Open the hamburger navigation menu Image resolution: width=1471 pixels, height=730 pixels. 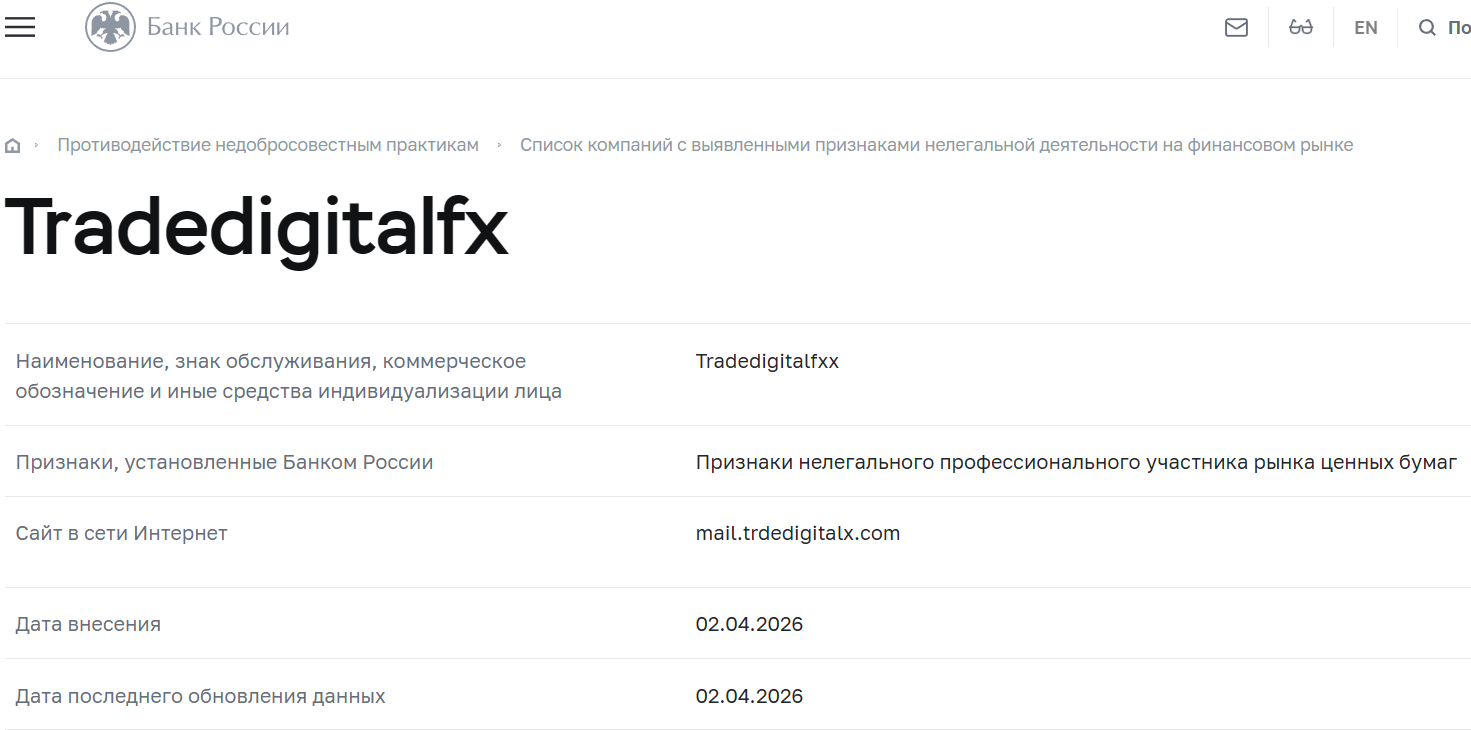coord(20,27)
